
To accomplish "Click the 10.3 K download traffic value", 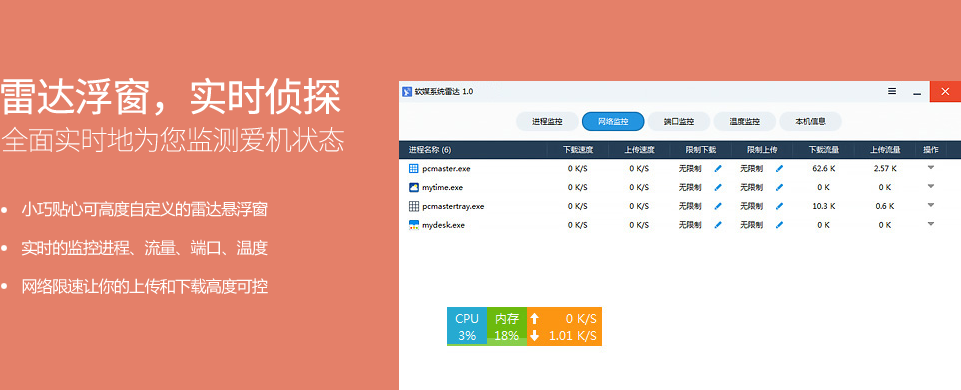I will [x=823, y=206].
